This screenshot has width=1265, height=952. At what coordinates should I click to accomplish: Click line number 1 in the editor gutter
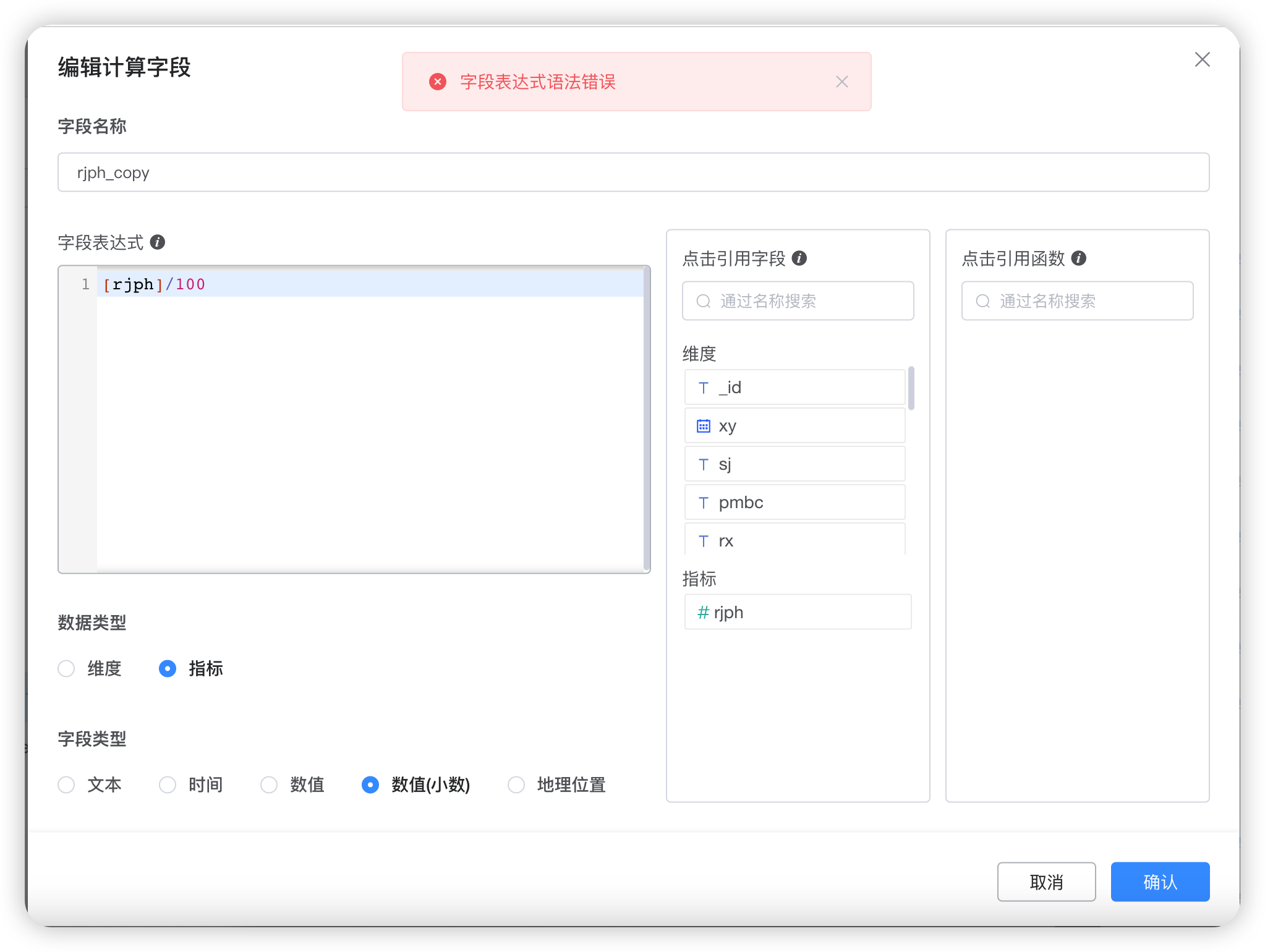(85, 284)
